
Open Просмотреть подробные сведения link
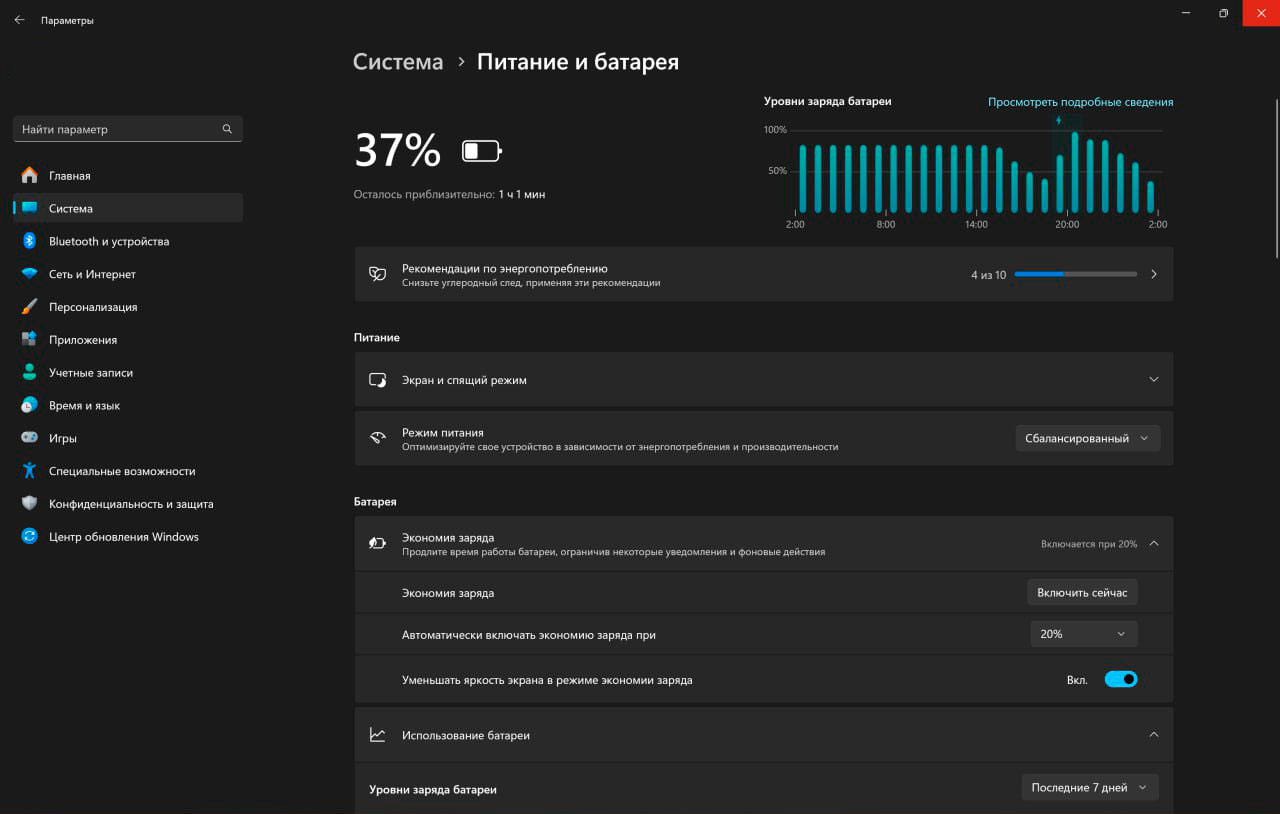tap(1080, 102)
